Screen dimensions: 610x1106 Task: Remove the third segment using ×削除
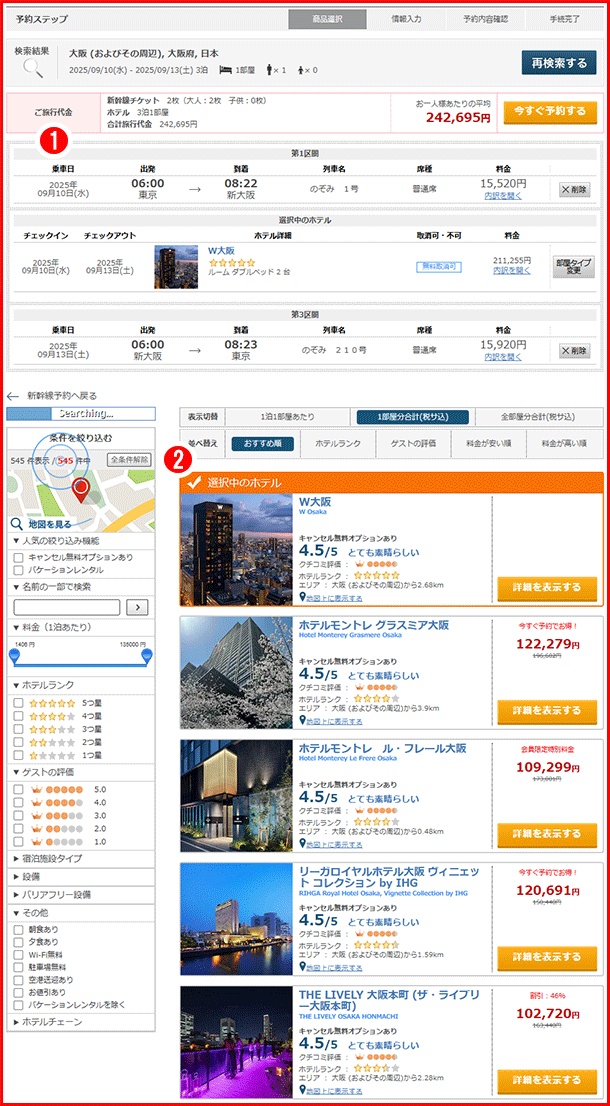574,350
